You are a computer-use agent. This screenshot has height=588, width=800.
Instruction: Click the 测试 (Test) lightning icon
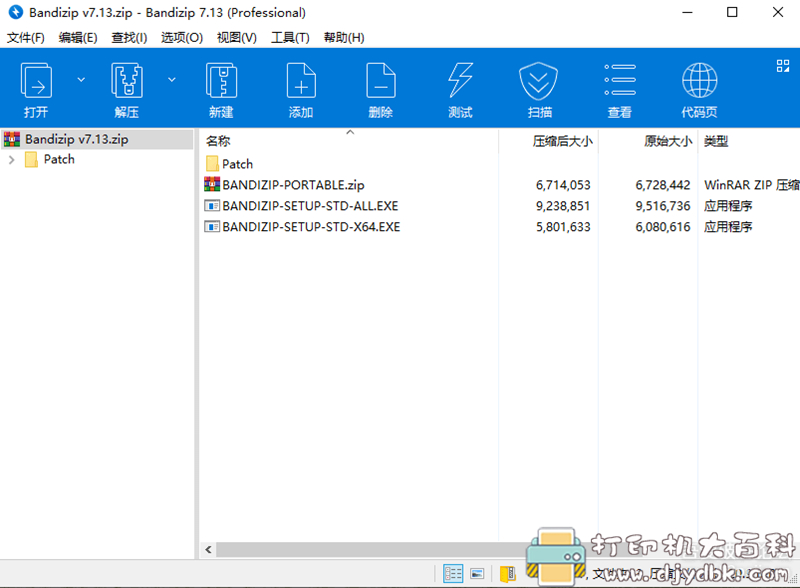click(x=460, y=81)
